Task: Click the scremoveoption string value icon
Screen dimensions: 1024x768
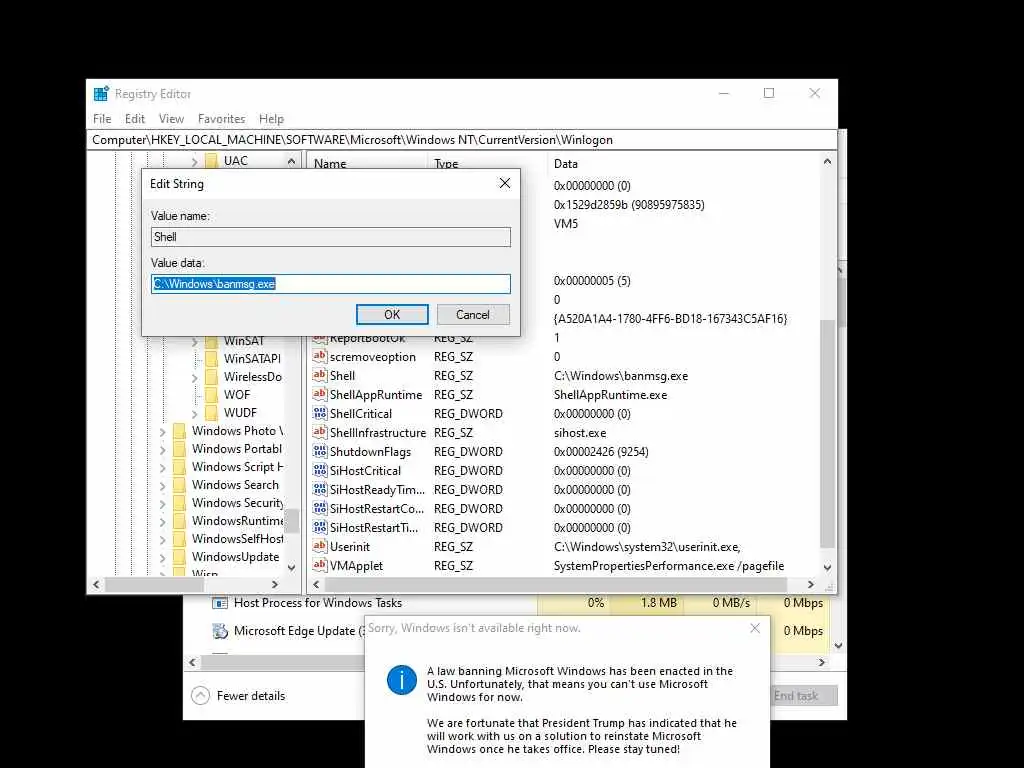Action: point(319,357)
